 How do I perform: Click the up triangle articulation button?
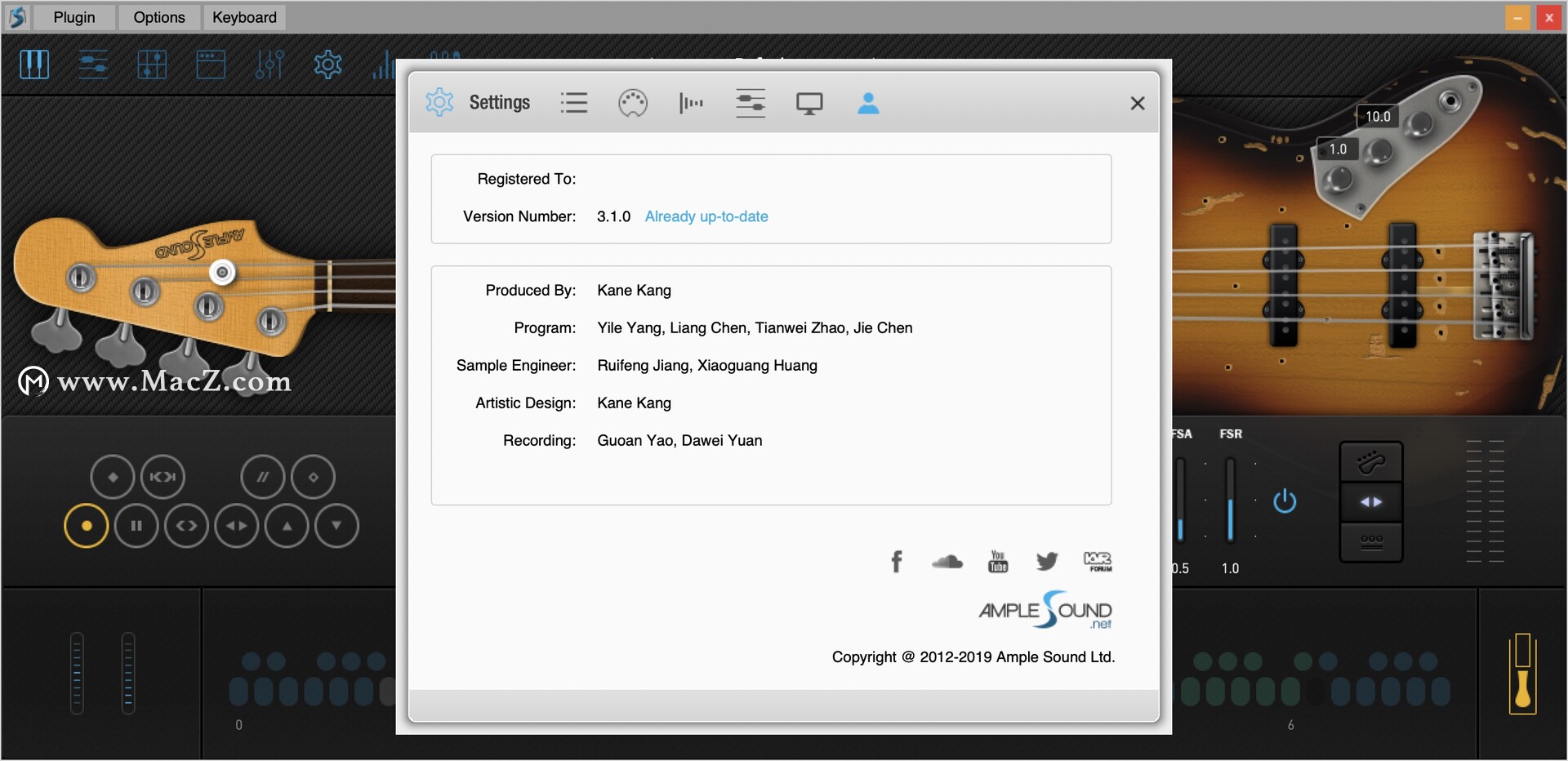(287, 526)
